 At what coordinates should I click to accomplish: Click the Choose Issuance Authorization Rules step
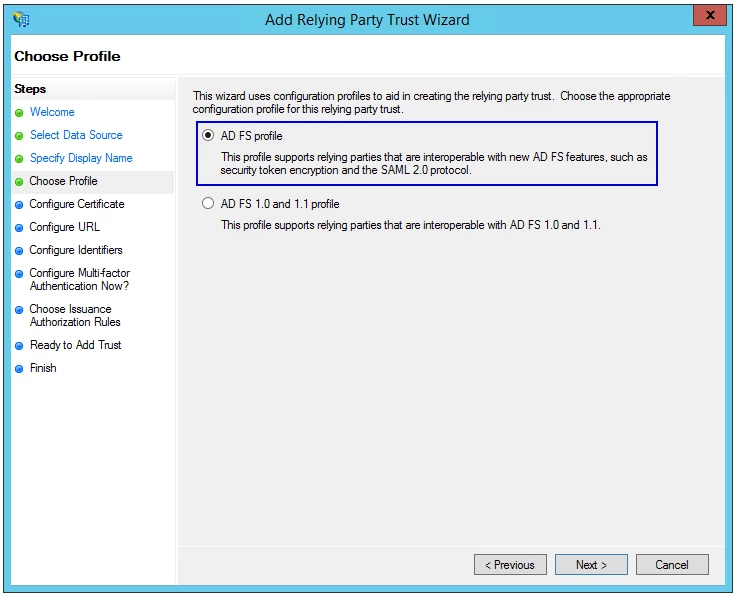click(x=75, y=315)
